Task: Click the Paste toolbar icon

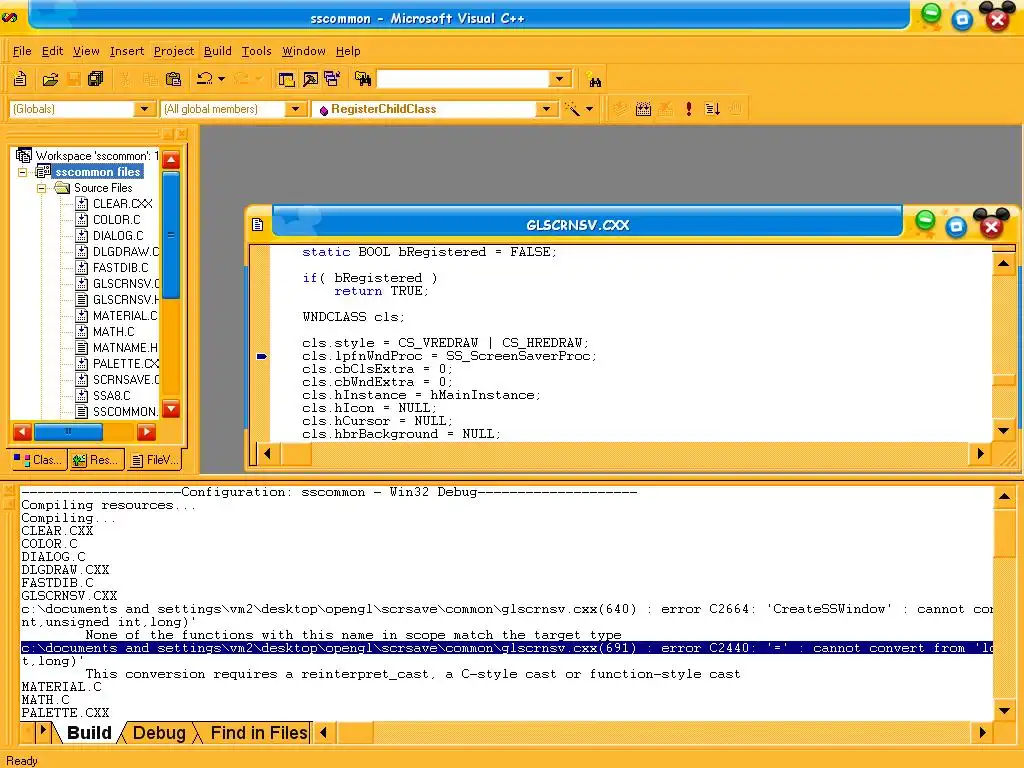Action: pos(174,80)
